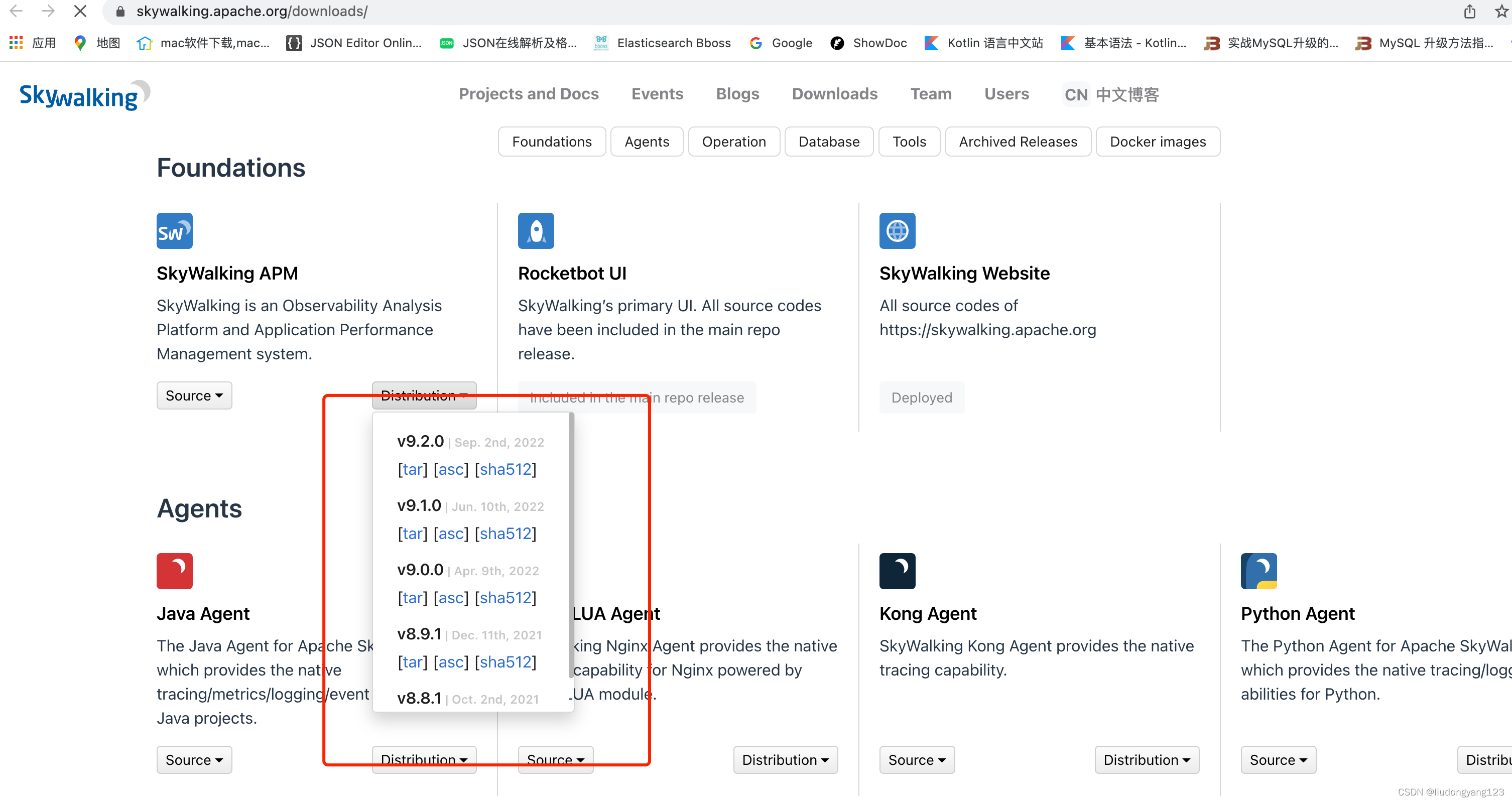Image resolution: width=1512 pixels, height=802 pixels.
Task: Expand Python Agent Source dropdown
Action: tap(1279, 760)
